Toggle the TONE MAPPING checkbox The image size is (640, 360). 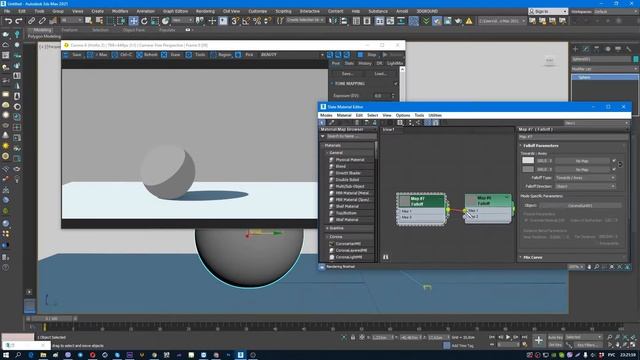tap(396, 84)
